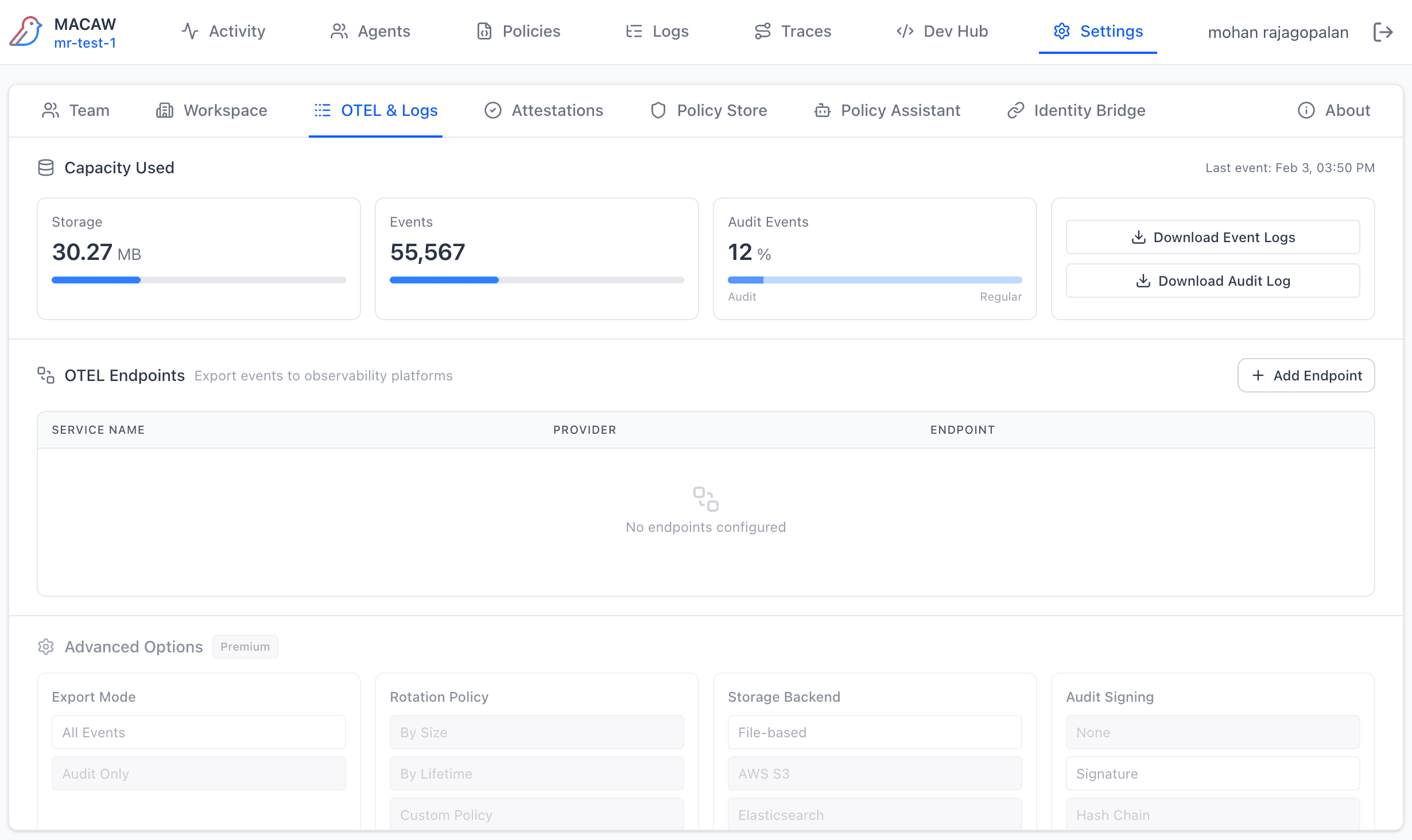
Task: Click Download Event Logs button
Action: [1212, 237]
